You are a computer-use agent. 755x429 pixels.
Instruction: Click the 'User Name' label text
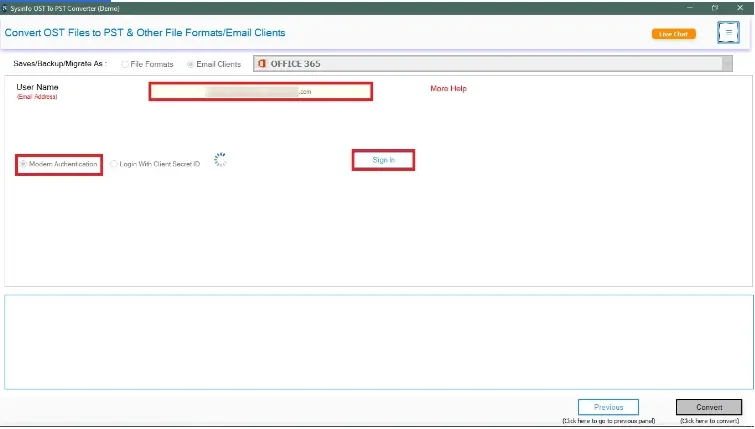coord(37,87)
